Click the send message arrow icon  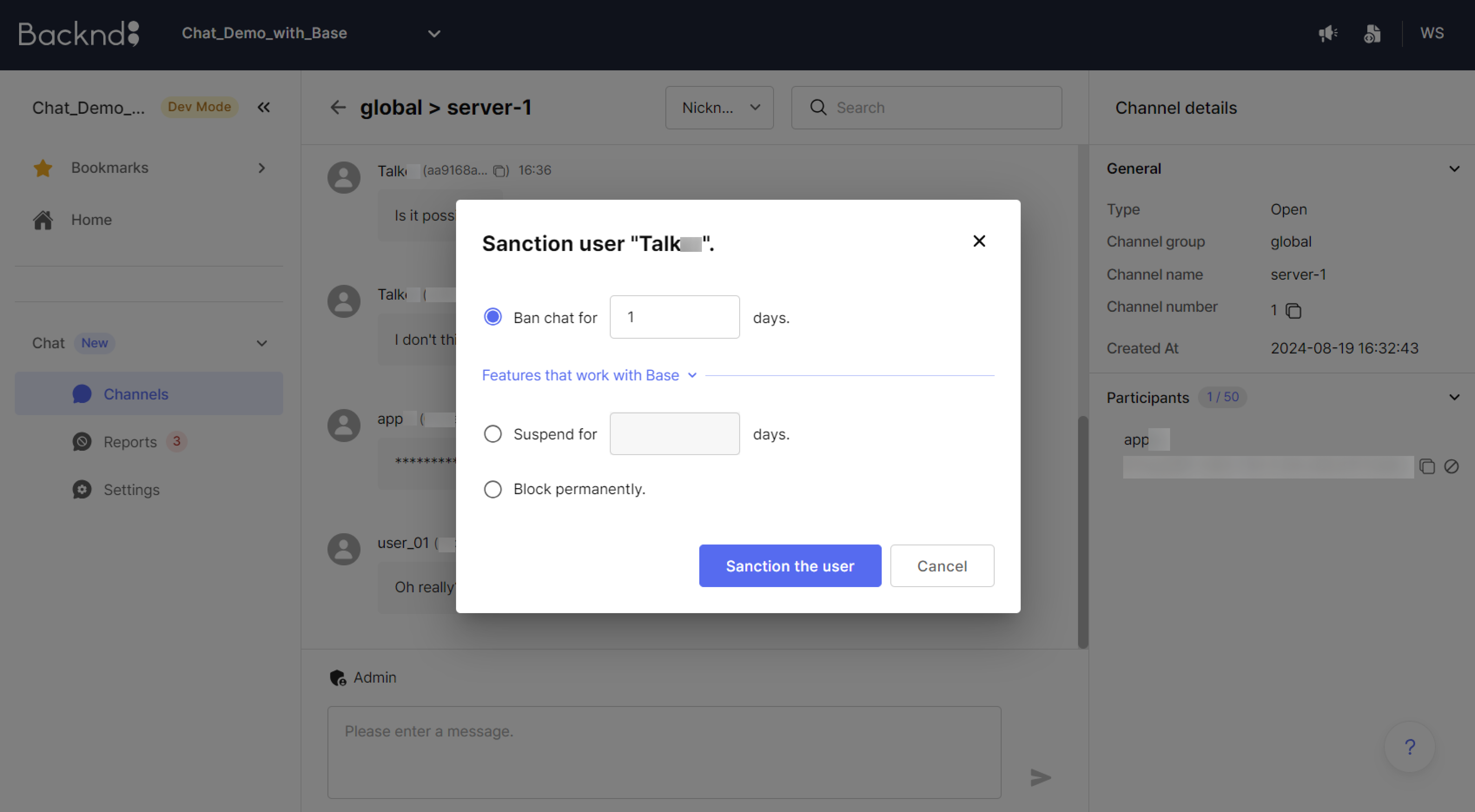point(1040,778)
